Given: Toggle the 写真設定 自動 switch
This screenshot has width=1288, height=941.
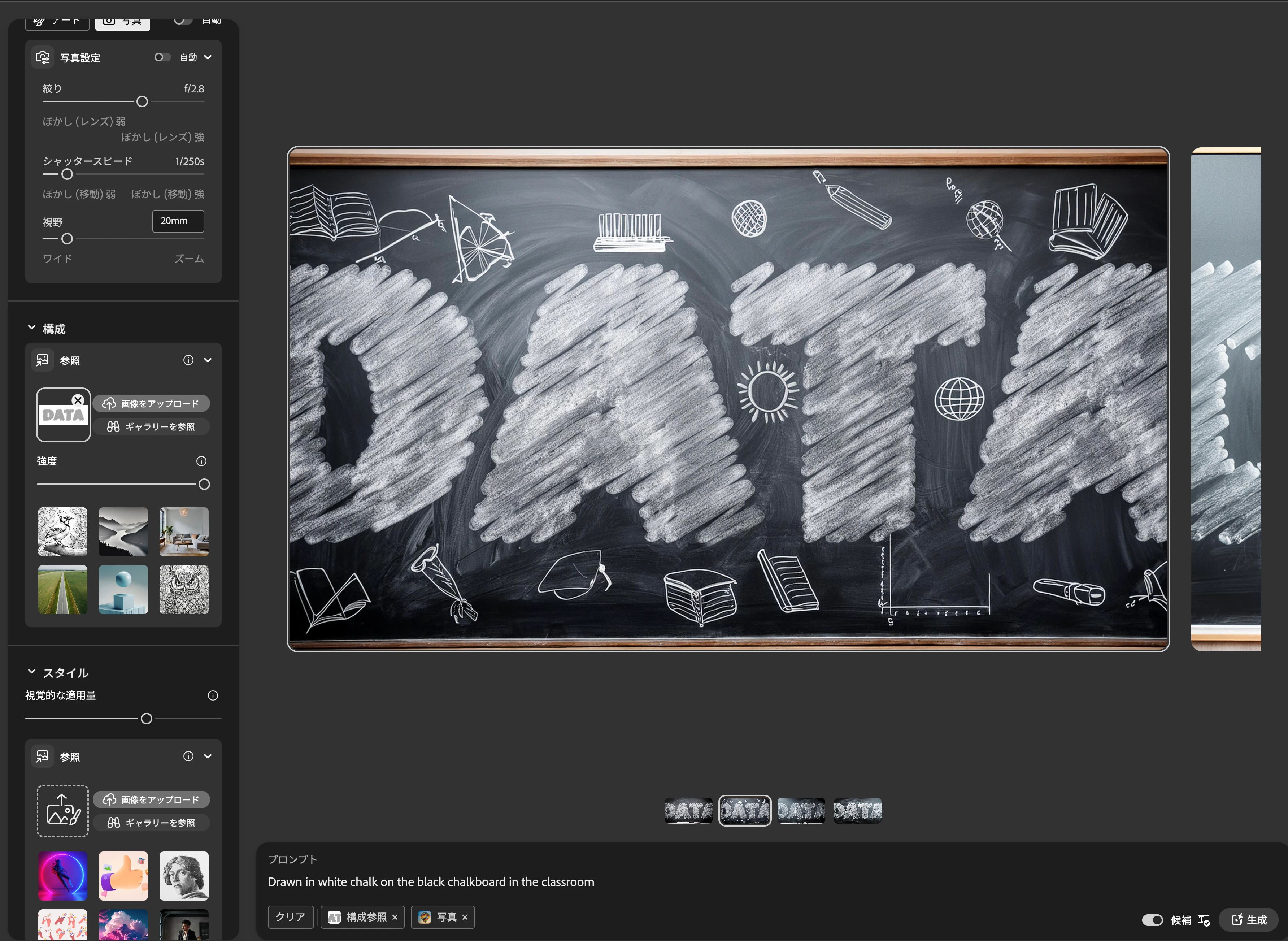Looking at the screenshot, I should click(162, 57).
